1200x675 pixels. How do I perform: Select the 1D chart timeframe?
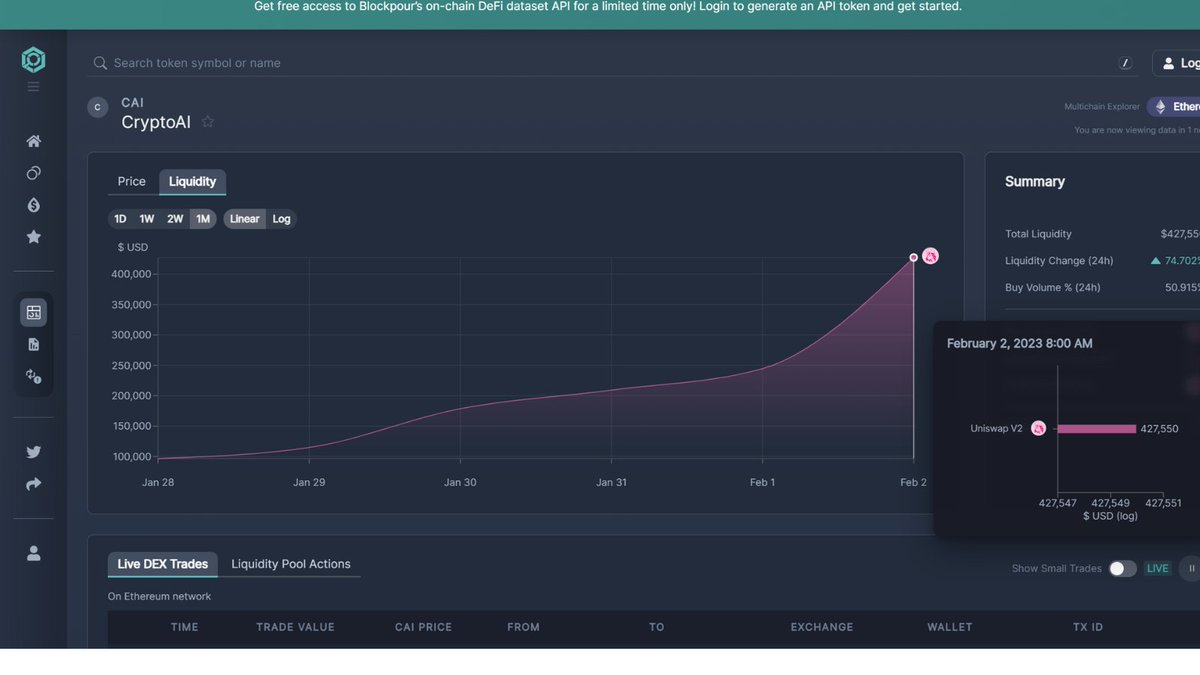pos(120,218)
